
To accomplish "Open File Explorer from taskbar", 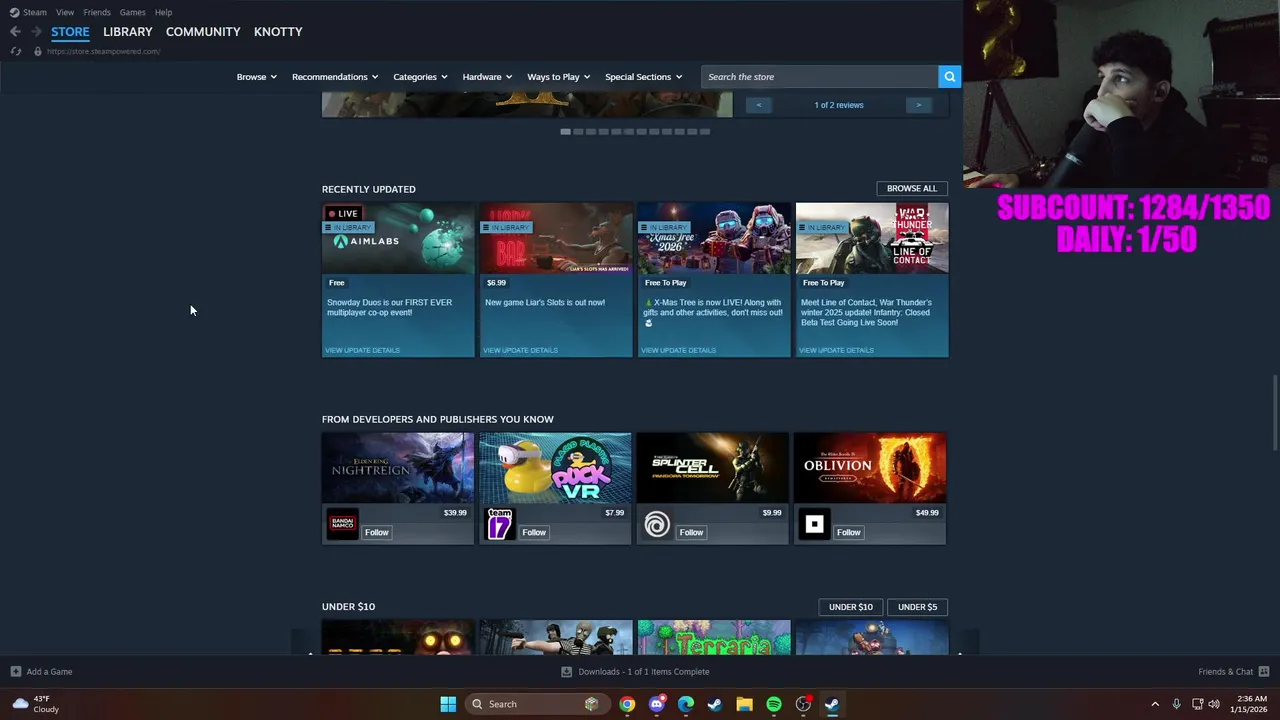I will [x=744, y=704].
